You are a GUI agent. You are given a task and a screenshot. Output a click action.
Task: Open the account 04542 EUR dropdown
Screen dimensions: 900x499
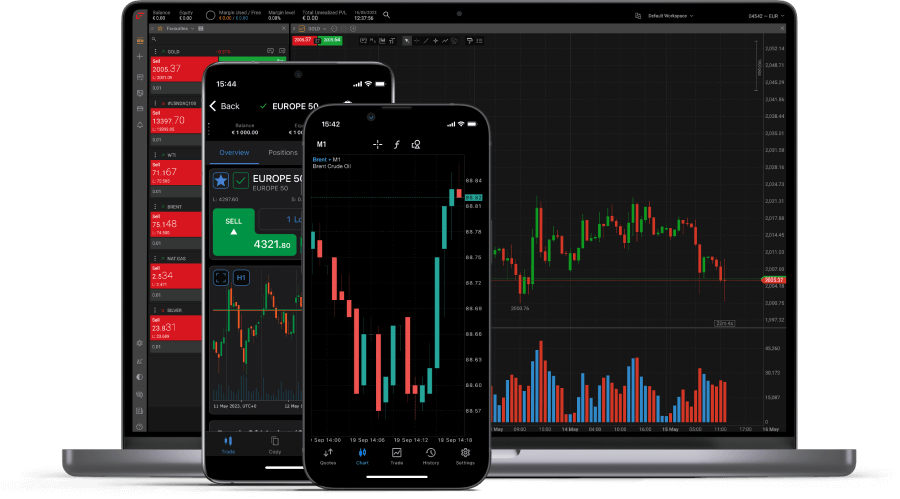click(x=766, y=16)
